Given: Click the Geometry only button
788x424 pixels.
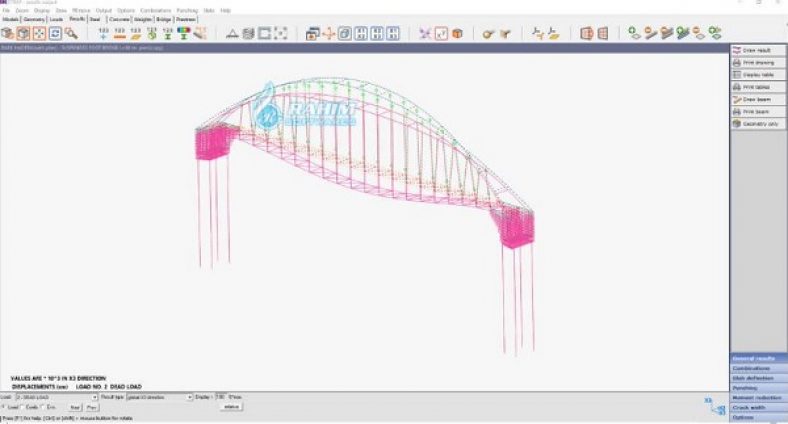Looking at the screenshot, I should pyautogui.click(x=758, y=124).
